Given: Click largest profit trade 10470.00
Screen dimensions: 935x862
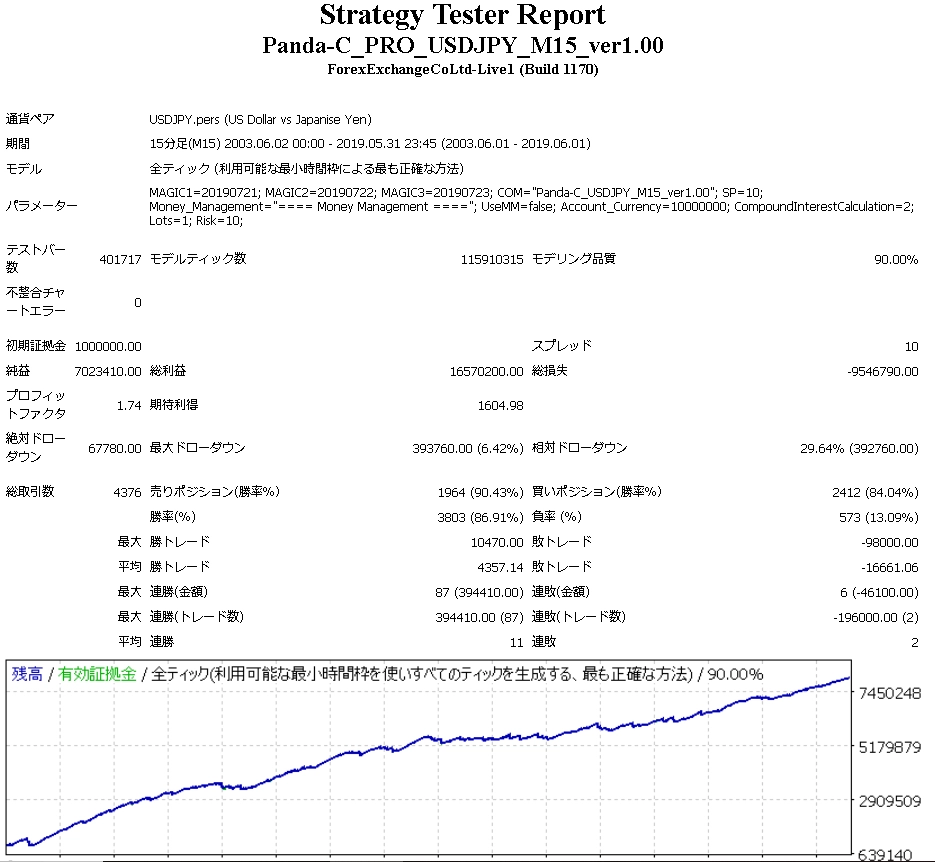Looking at the screenshot, I should (497, 542).
